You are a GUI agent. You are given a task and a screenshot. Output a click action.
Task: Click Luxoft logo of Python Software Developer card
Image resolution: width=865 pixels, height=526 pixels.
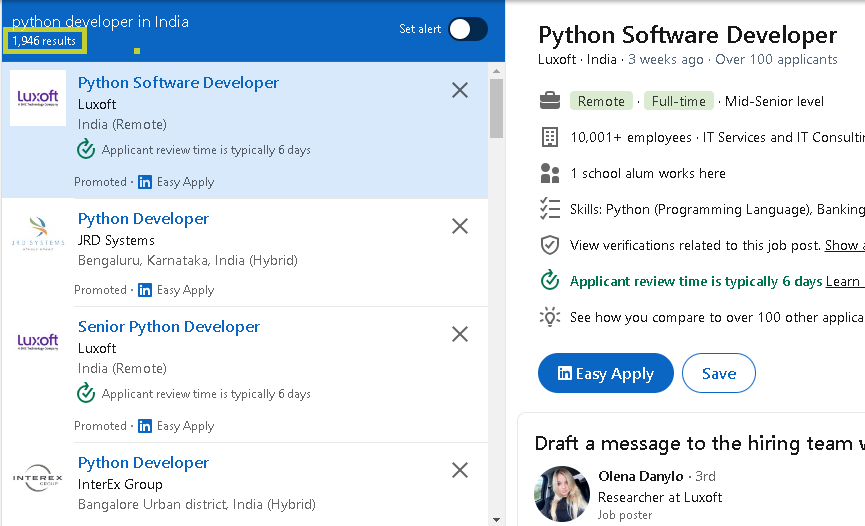click(x=38, y=98)
